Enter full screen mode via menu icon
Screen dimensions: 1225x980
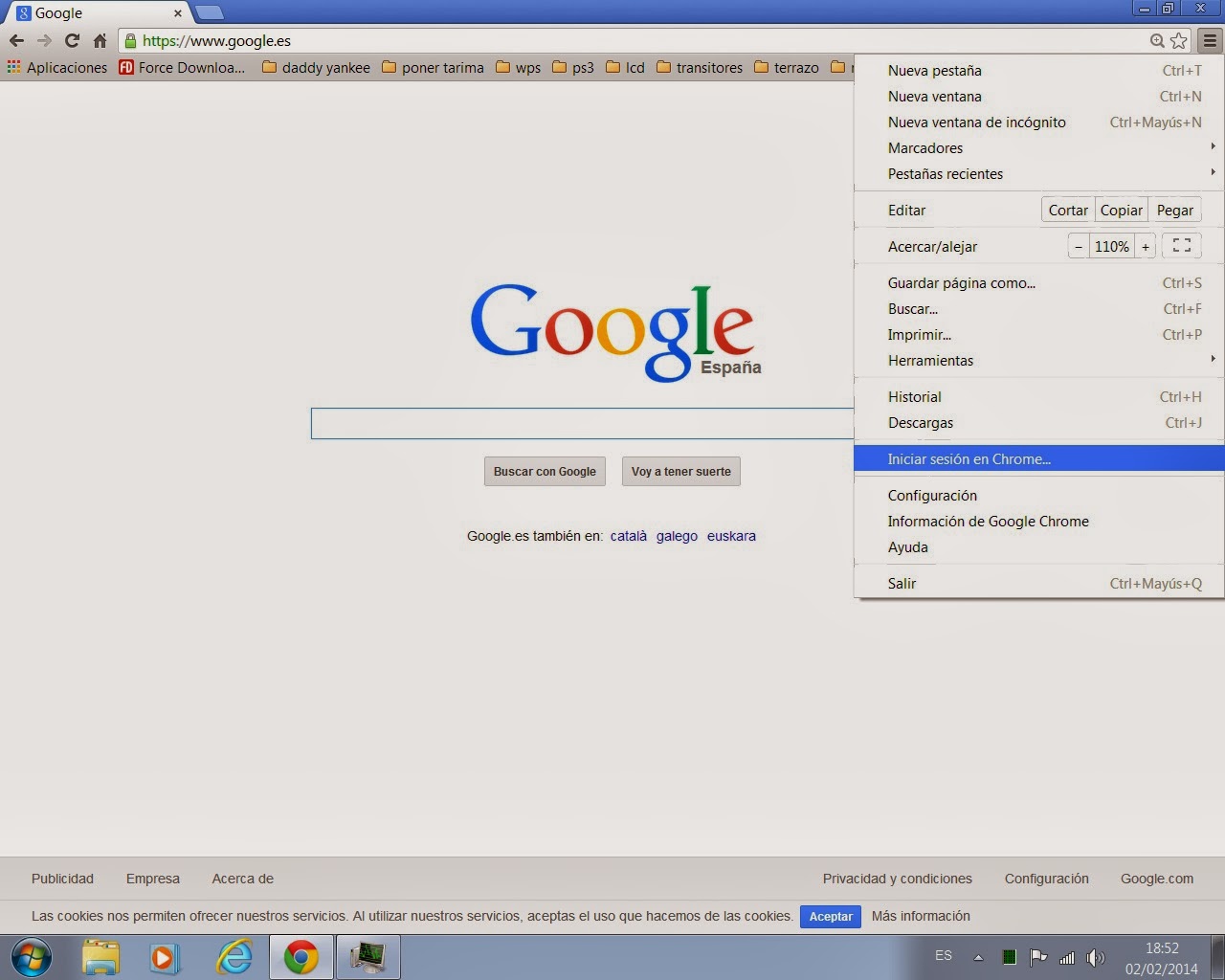point(1182,247)
